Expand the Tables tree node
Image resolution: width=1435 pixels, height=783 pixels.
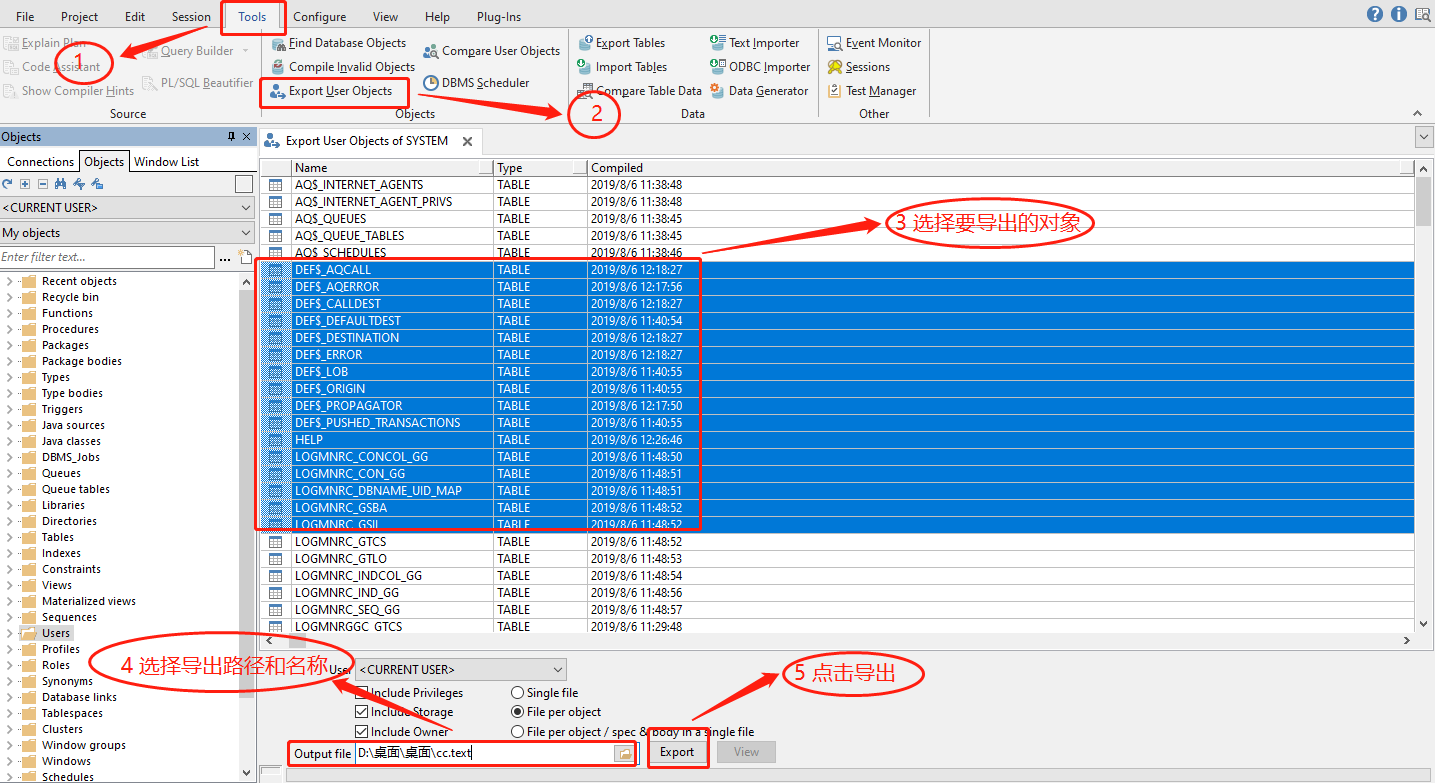point(10,537)
